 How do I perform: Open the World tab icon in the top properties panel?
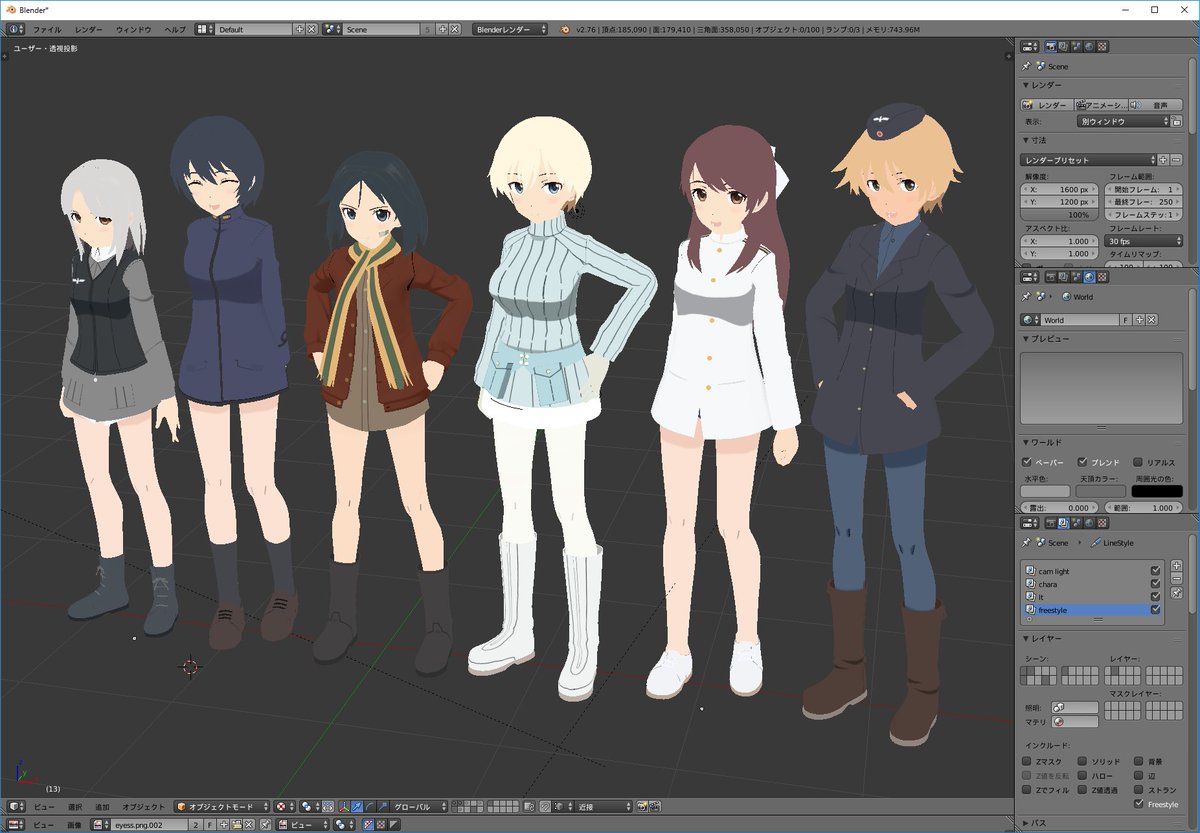pyautogui.click(x=1089, y=46)
